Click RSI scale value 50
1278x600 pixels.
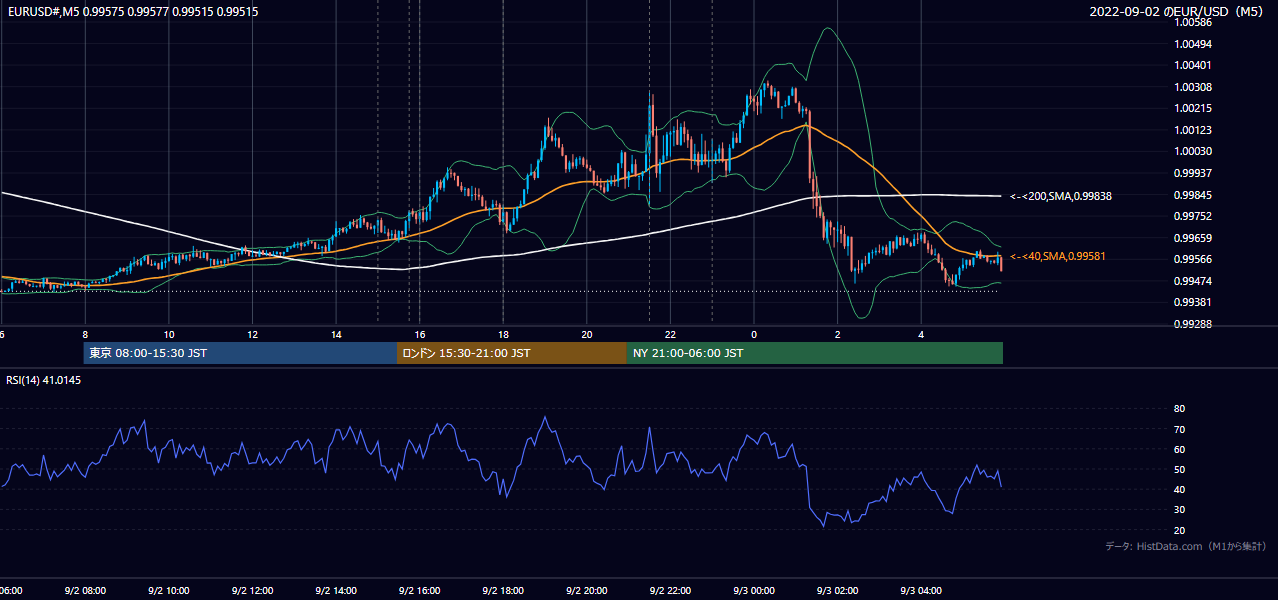tap(1180, 469)
